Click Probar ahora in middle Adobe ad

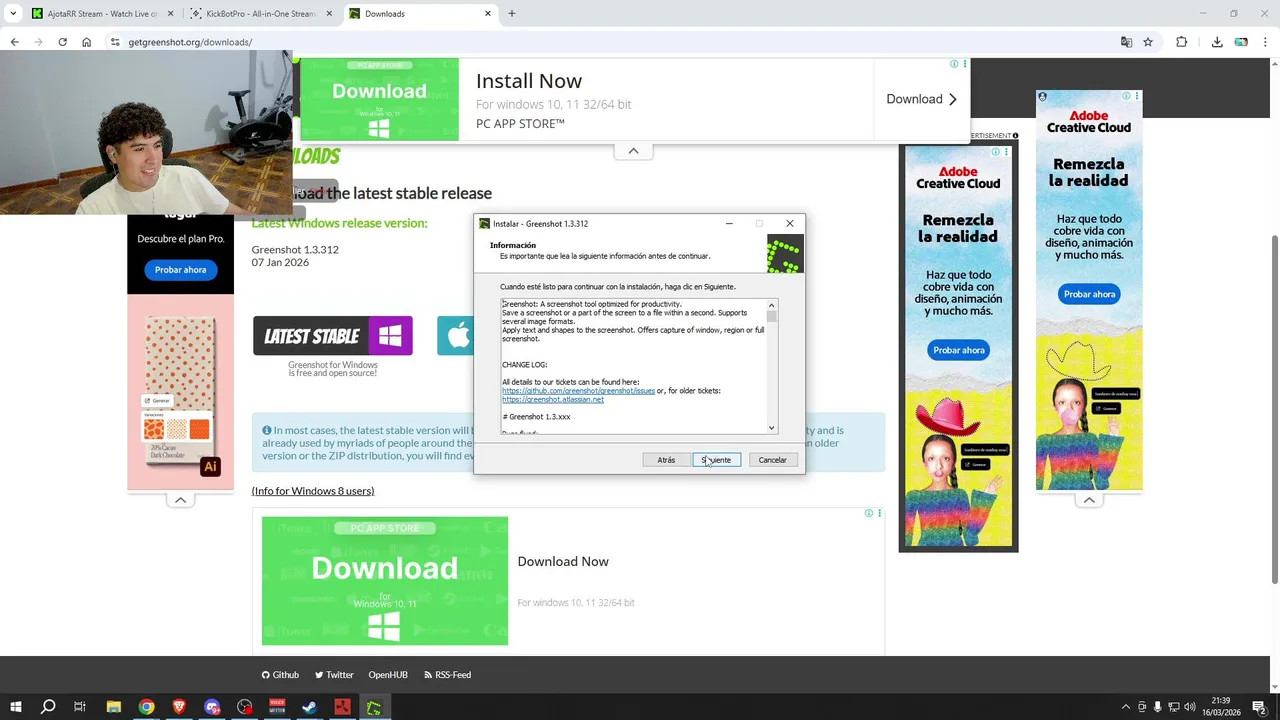coord(959,350)
